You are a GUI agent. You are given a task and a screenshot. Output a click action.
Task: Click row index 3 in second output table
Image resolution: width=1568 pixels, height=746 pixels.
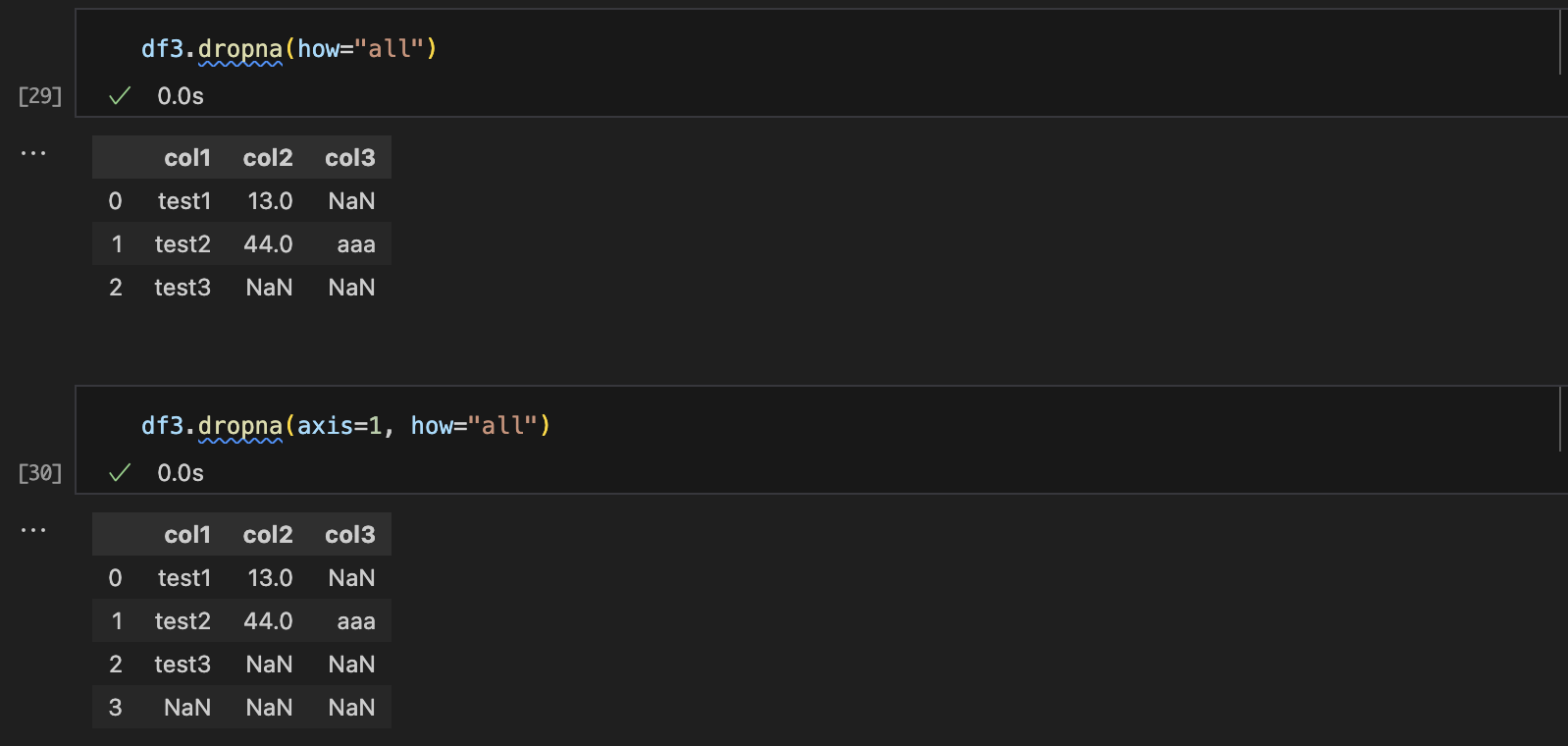(116, 708)
